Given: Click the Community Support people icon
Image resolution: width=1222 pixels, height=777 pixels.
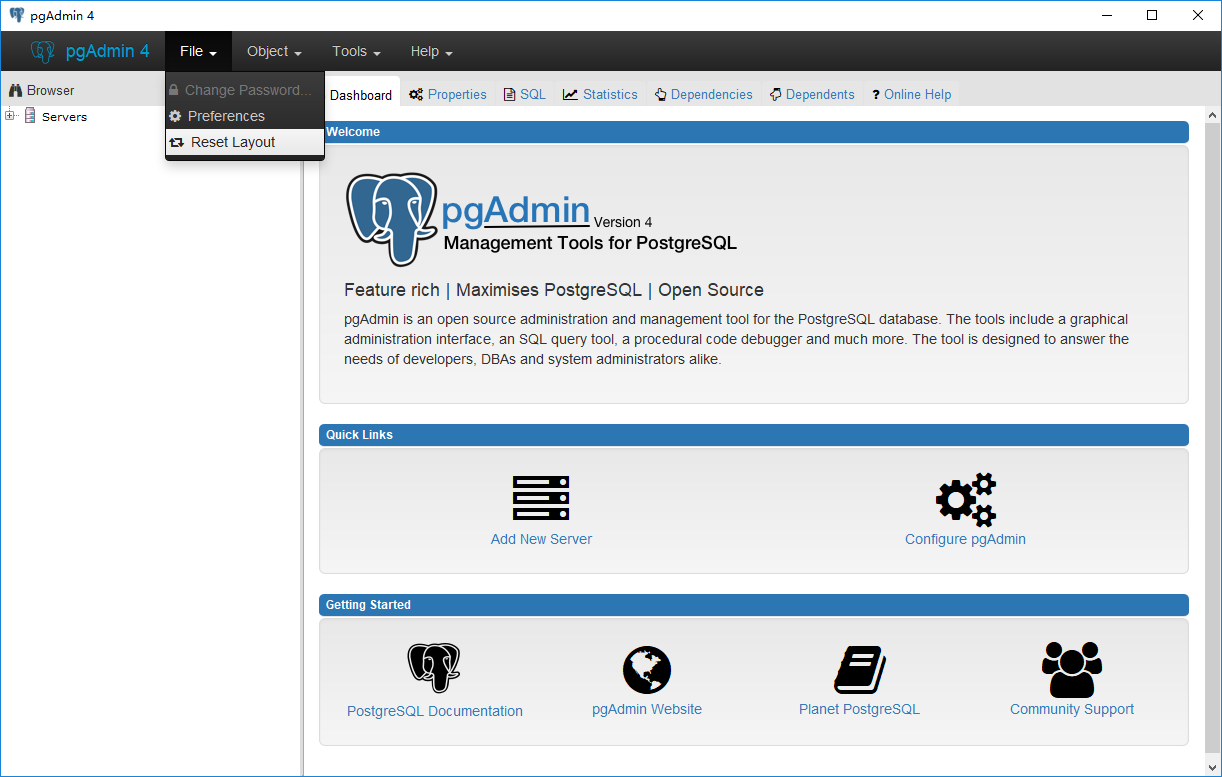Looking at the screenshot, I should tap(1071, 669).
